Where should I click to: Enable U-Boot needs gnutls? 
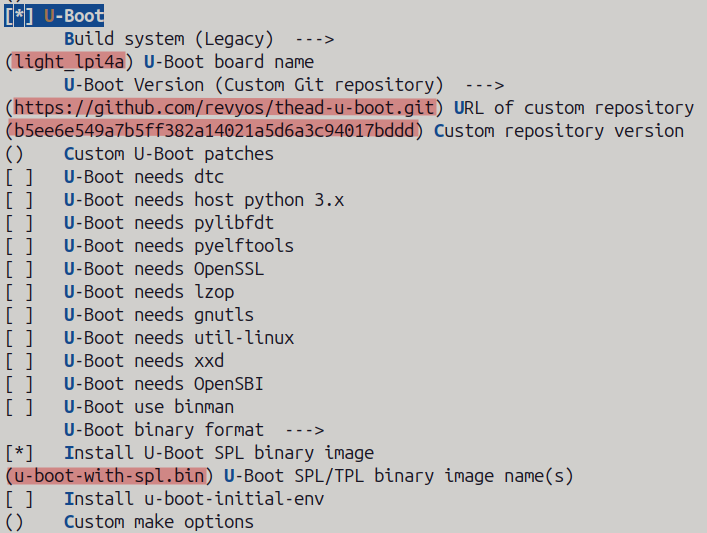pyautogui.click(x=19, y=315)
